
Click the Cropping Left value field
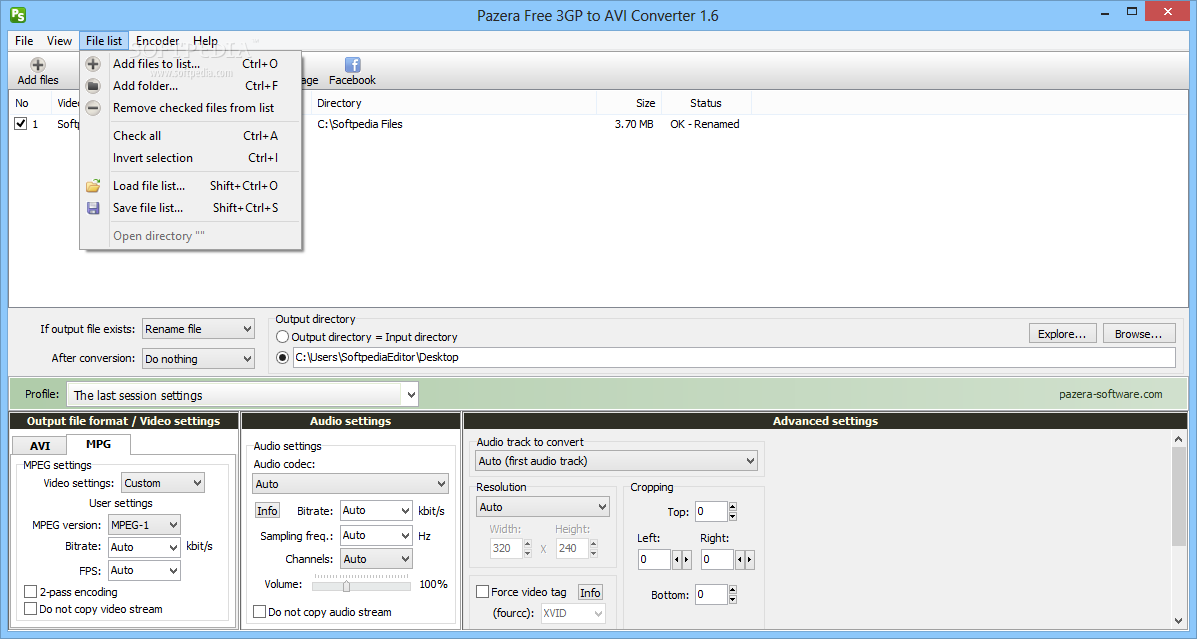point(654,560)
